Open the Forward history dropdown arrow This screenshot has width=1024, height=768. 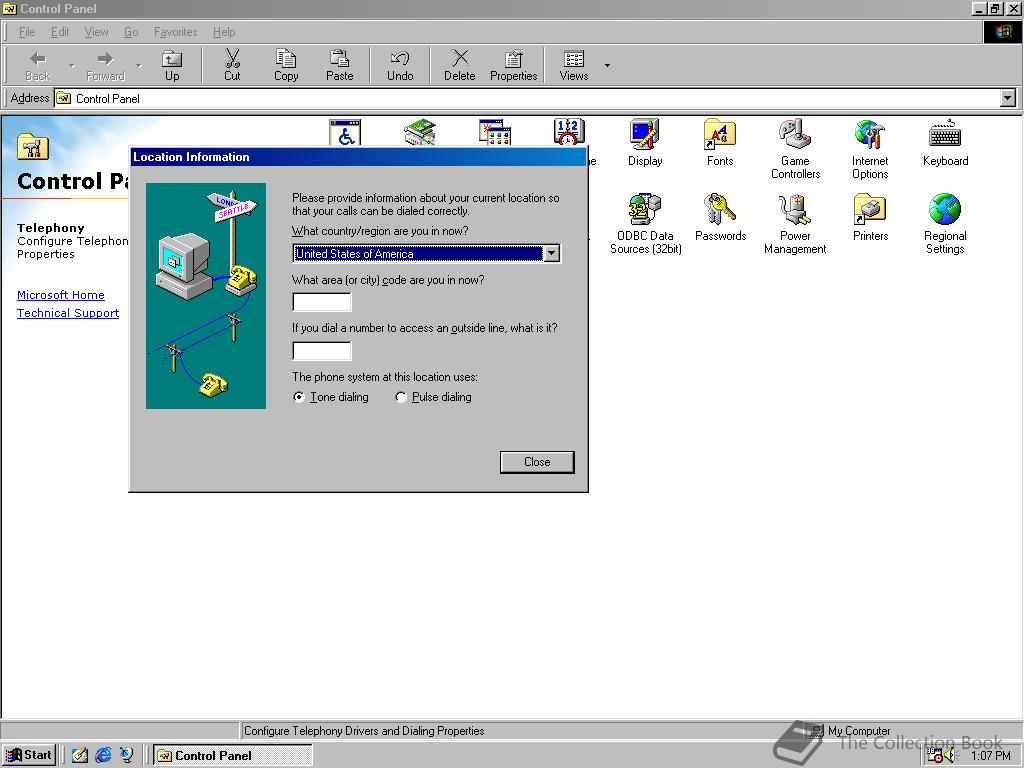pyautogui.click(x=138, y=65)
